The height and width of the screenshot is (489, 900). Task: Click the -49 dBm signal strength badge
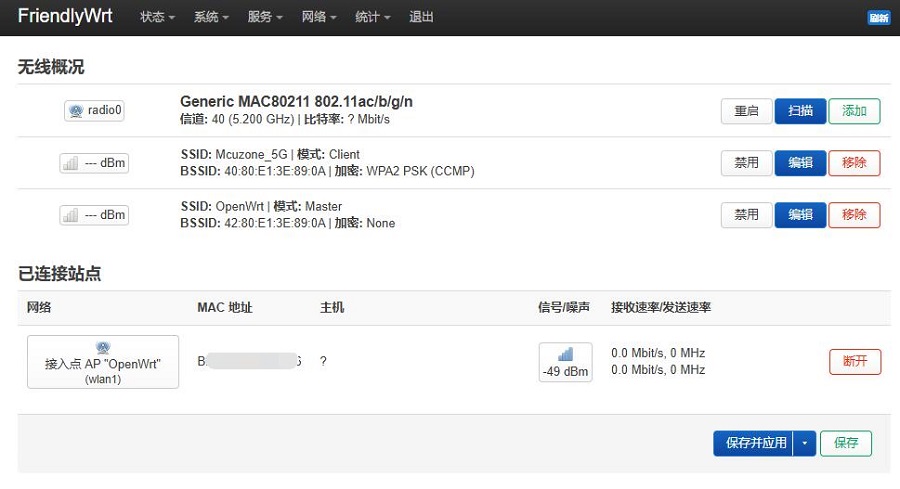pos(565,362)
